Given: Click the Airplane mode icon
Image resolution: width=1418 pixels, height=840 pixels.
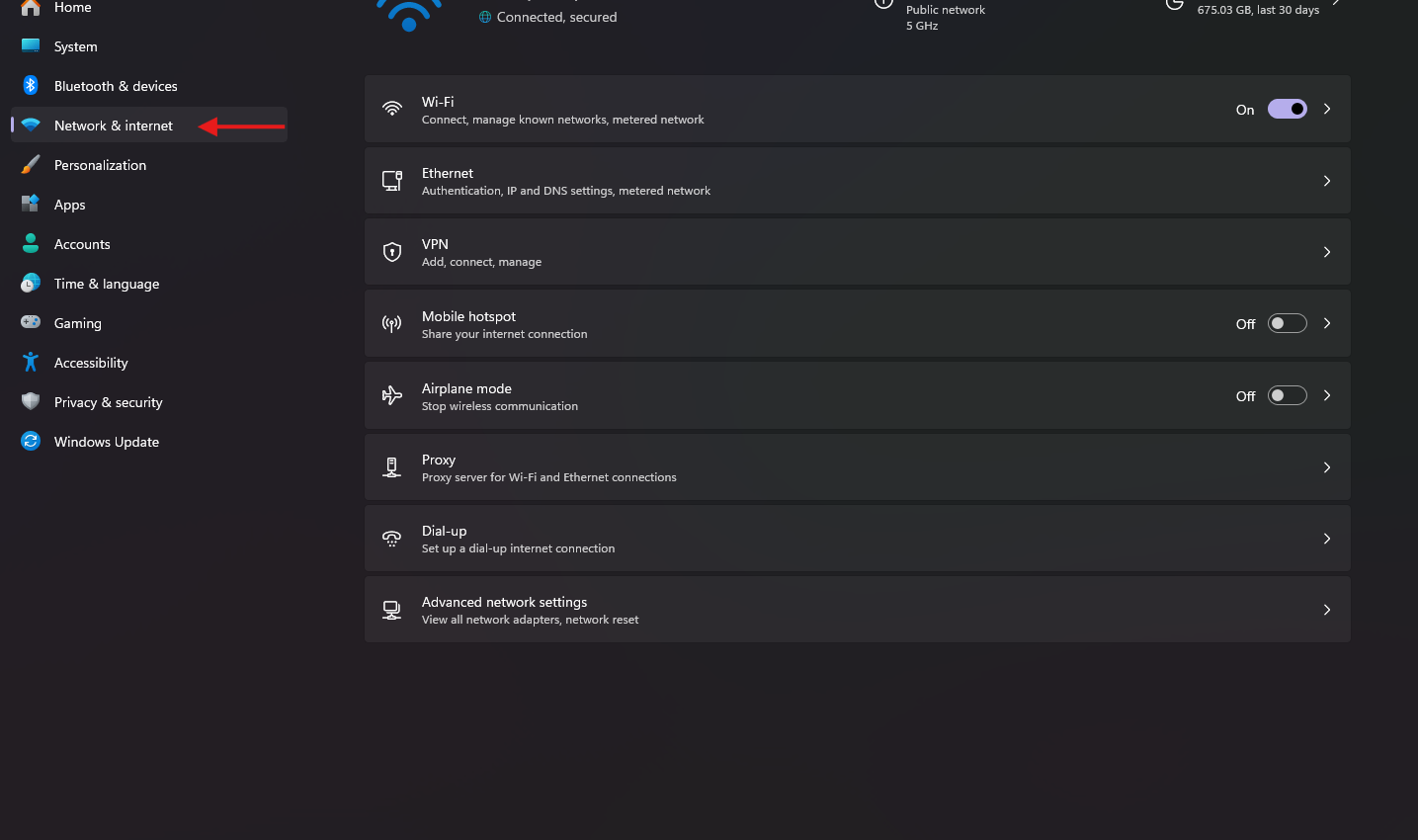Looking at the screenshot, I should [391, 395].
